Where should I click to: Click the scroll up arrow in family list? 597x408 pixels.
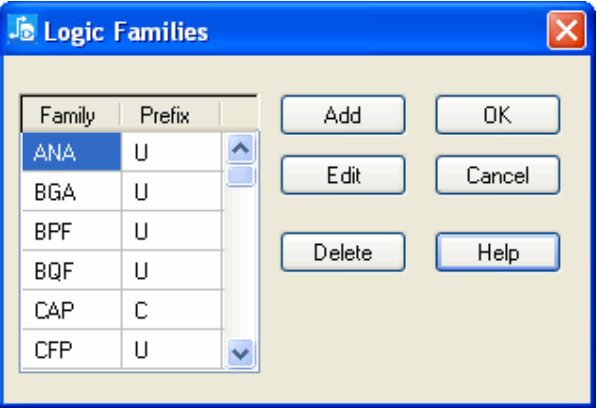click(240, 148)
